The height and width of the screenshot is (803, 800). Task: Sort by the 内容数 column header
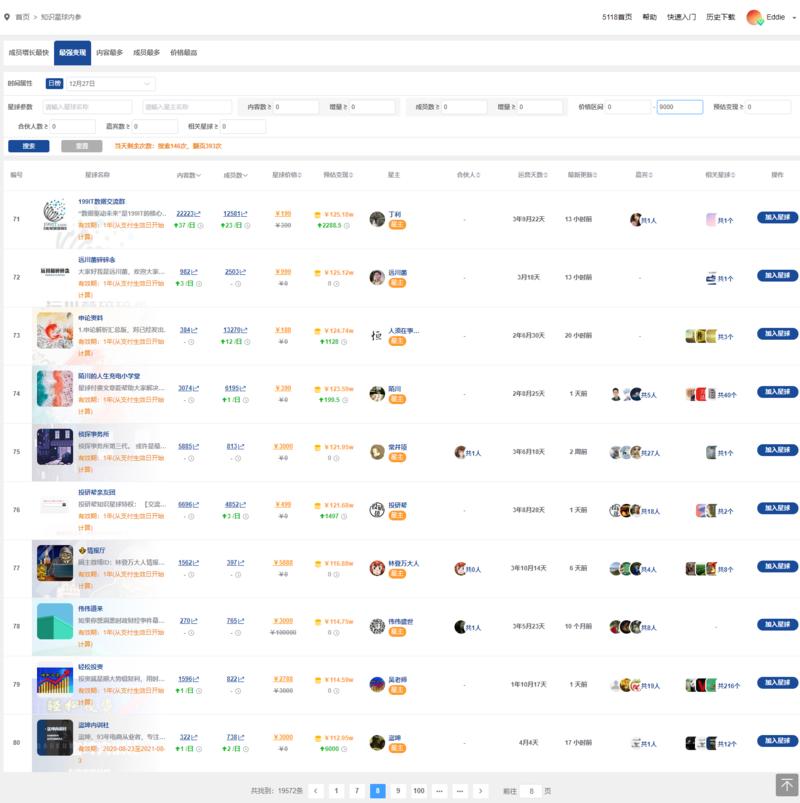188,175
